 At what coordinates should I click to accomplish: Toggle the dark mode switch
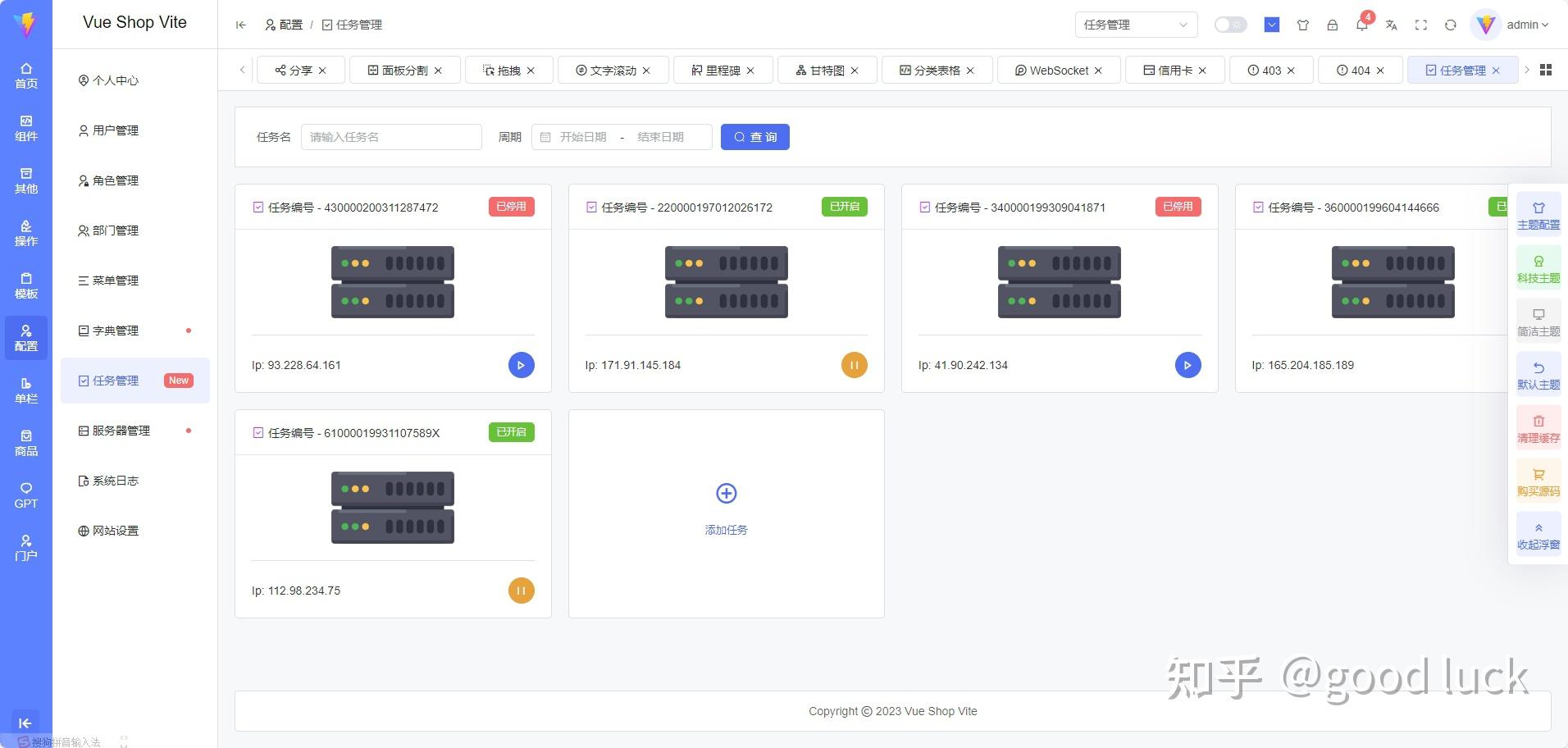(x=1230, y=25)
